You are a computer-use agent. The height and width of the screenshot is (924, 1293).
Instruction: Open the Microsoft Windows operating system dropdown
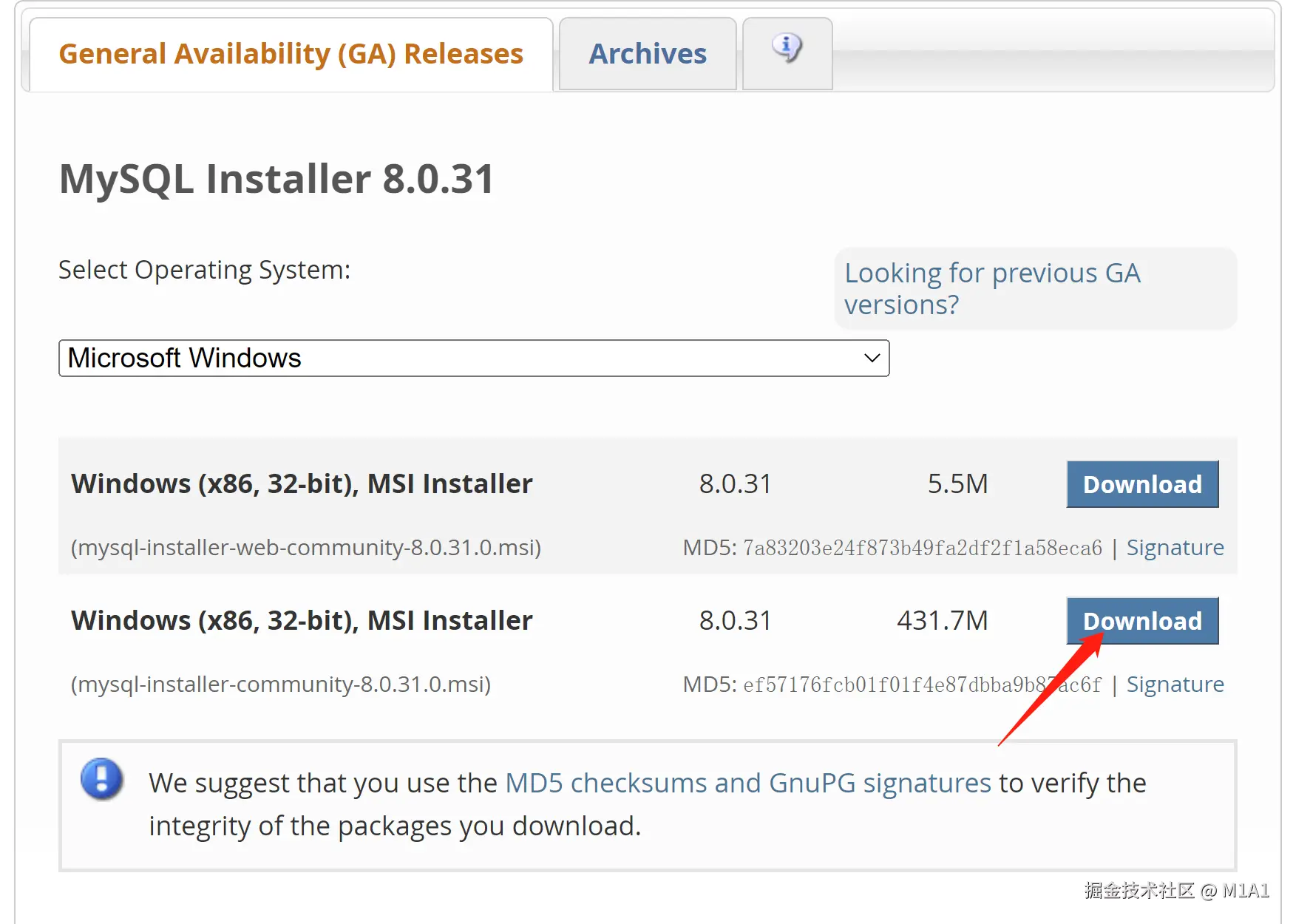point(473,359)
